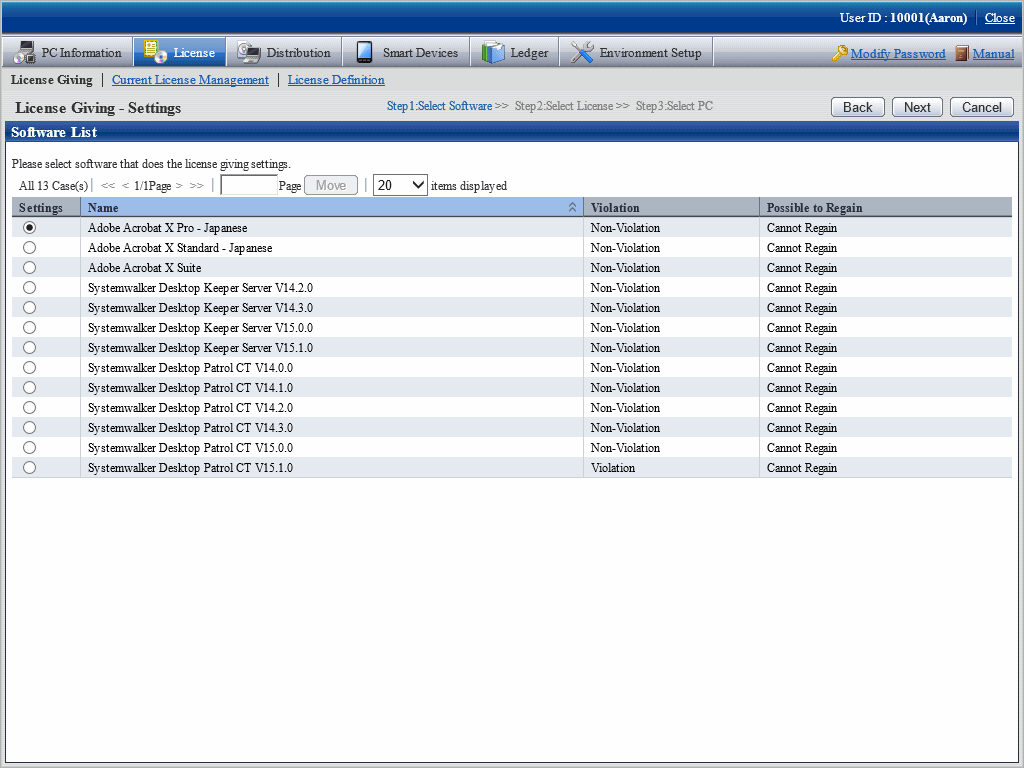Jump to first page with << control

tap(108, 185)
